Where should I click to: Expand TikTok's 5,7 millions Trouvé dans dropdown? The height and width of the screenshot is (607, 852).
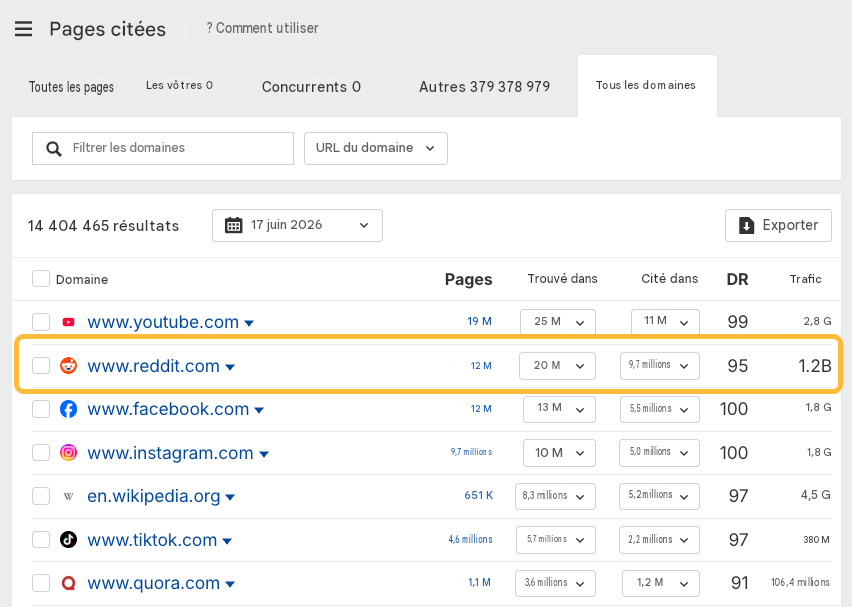556,540
